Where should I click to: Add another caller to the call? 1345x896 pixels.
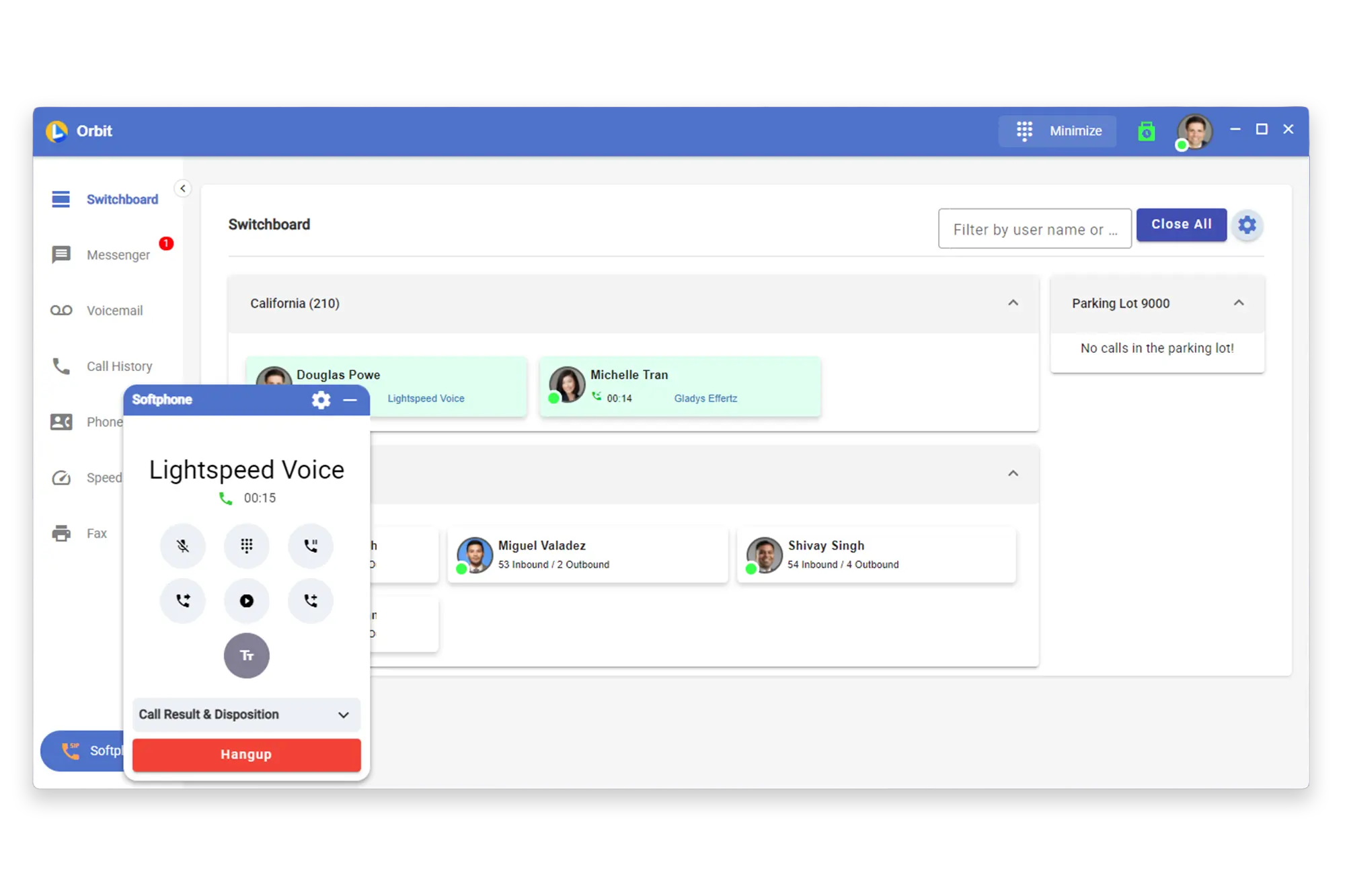pos(311,601)
